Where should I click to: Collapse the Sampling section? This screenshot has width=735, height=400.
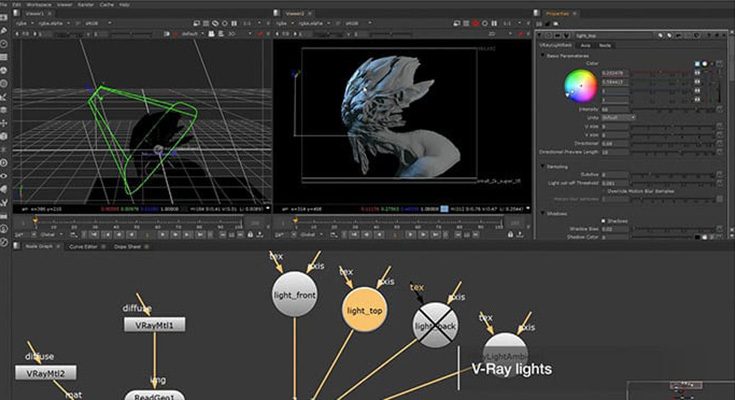[542, 166]
